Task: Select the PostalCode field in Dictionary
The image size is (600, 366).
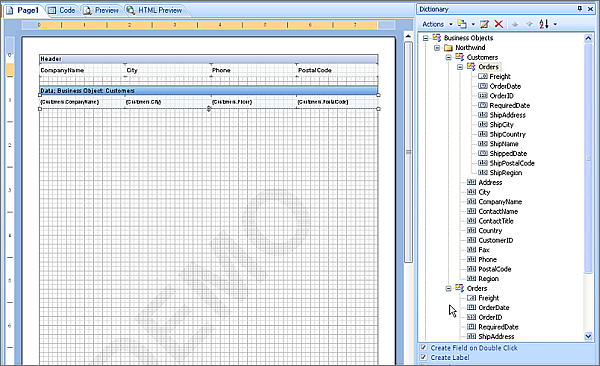Action: point(495,269)
